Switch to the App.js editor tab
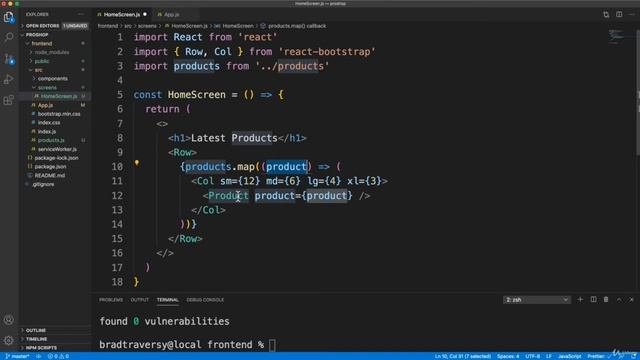The width and height of the screenshot is (640, 360). pyautogui.click(x=171, y=14)
